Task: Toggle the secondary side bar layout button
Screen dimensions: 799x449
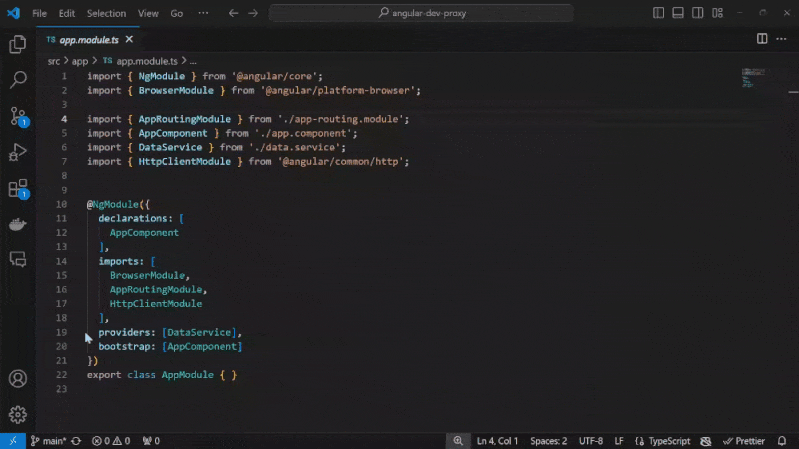Action: (698, 13)
